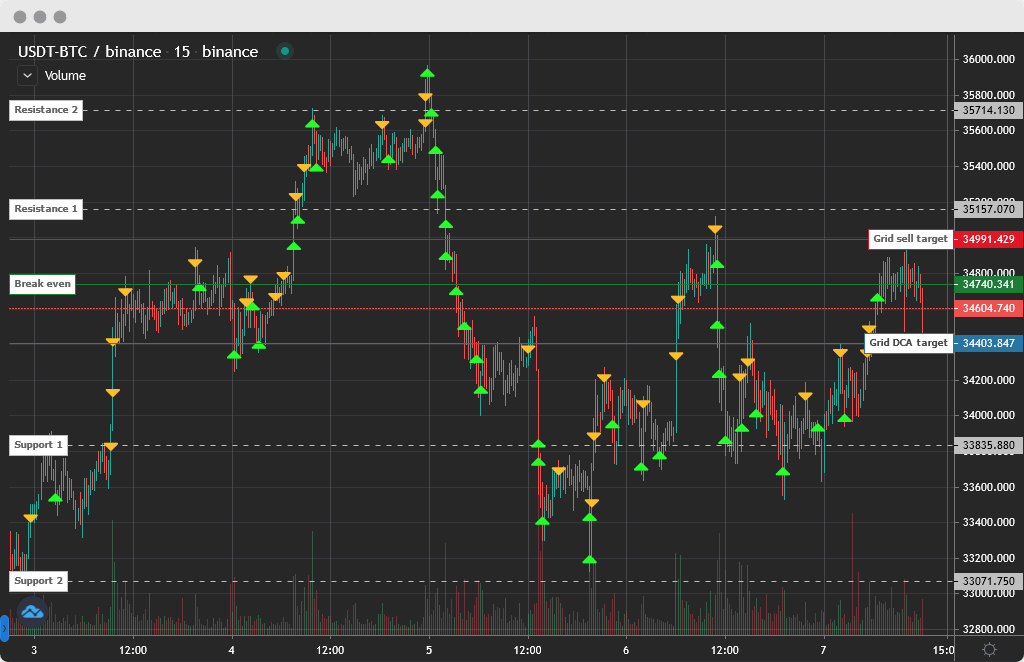Click the Resistance 2 line label

coord(46,110)
